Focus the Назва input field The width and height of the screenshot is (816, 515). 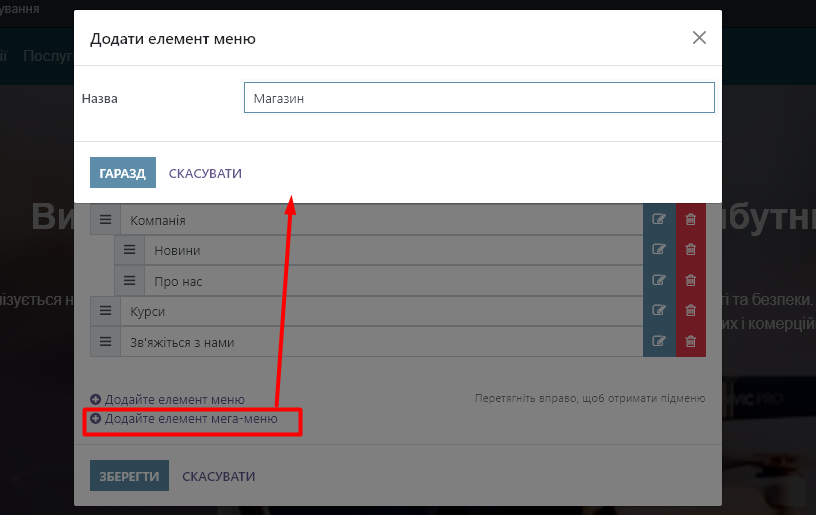click(479, 98)
